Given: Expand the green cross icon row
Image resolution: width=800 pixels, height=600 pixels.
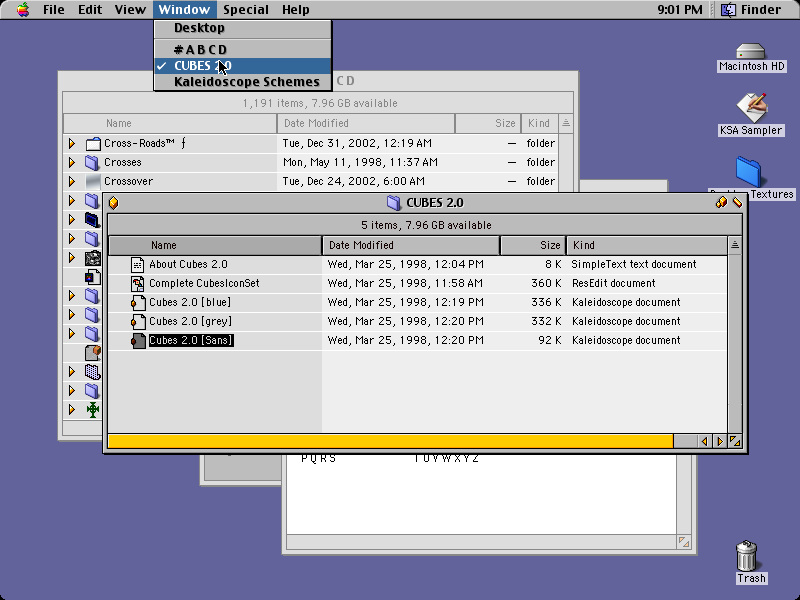Looking at the screenshot, I should [x=72, y=410].
